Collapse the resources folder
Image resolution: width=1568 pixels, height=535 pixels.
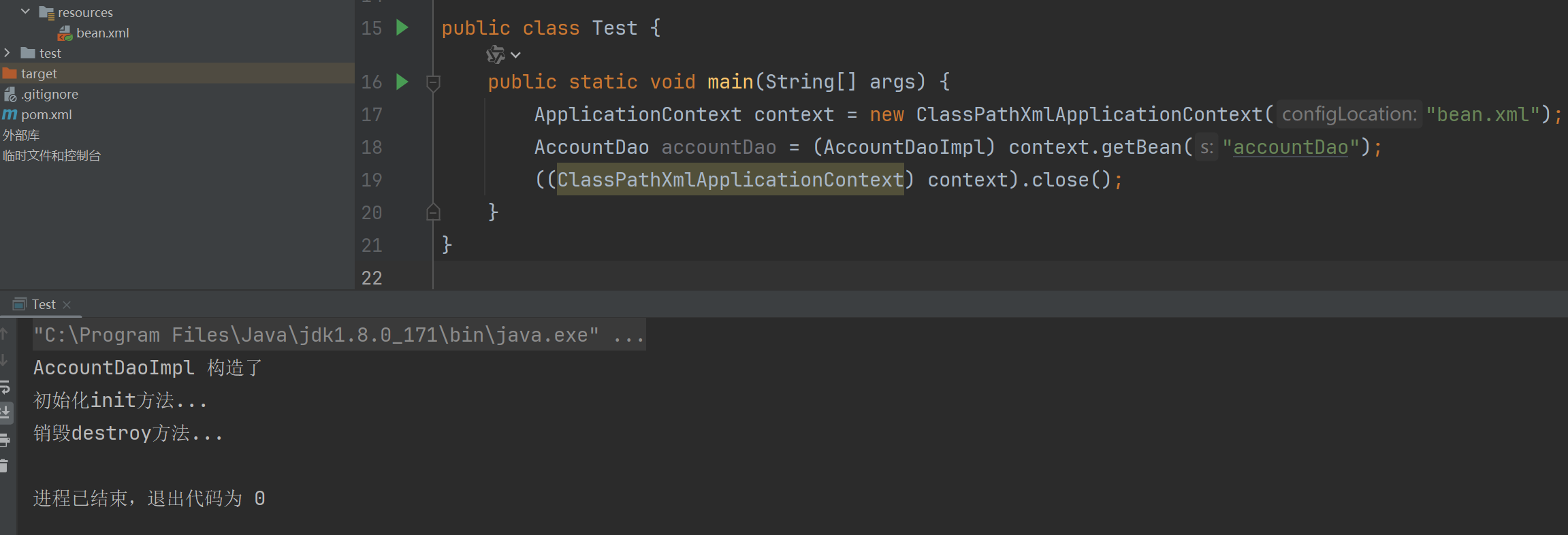click(x=26, y=12)
